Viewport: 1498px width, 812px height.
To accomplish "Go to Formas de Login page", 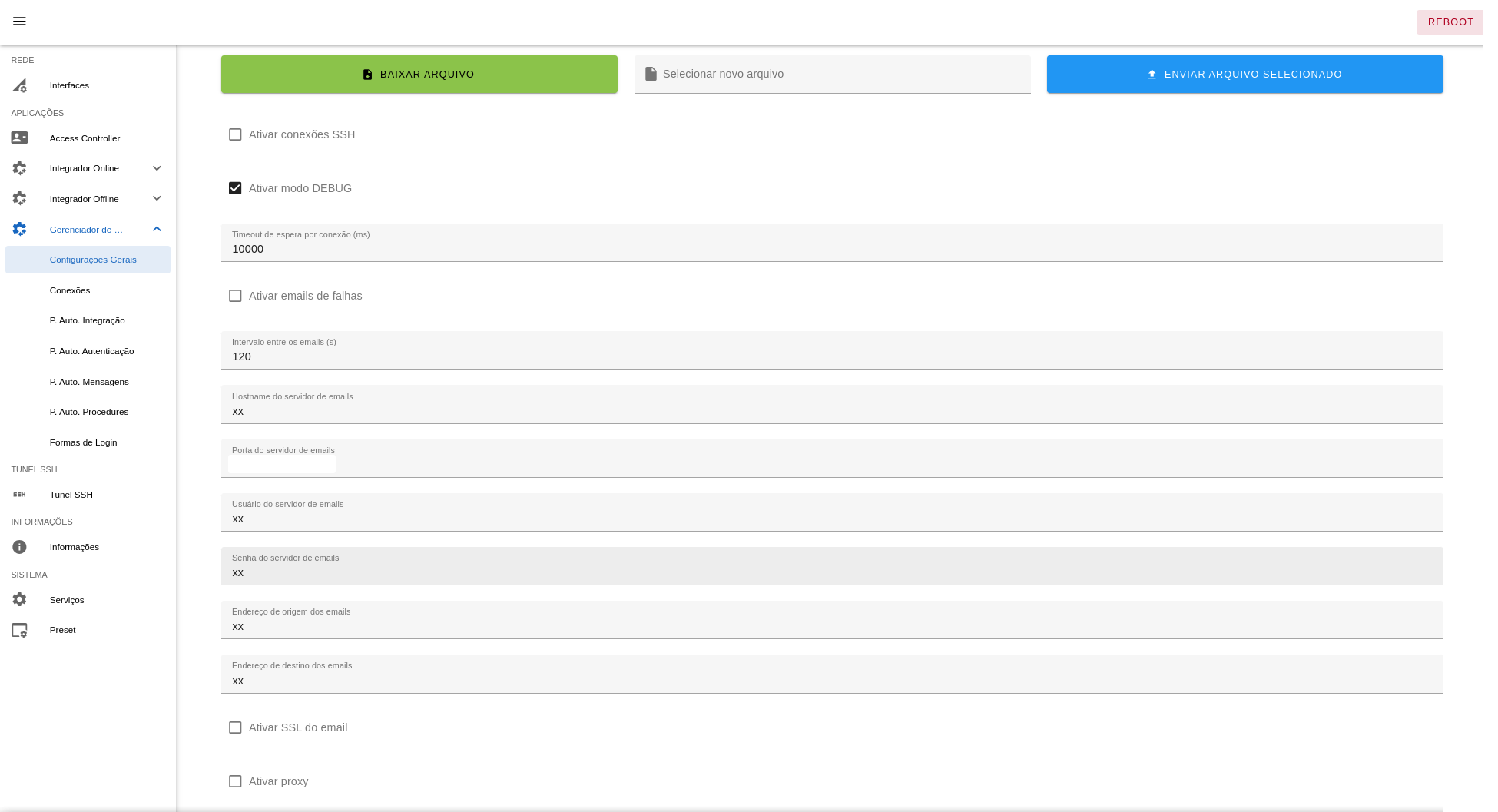I will pos(83,442).
